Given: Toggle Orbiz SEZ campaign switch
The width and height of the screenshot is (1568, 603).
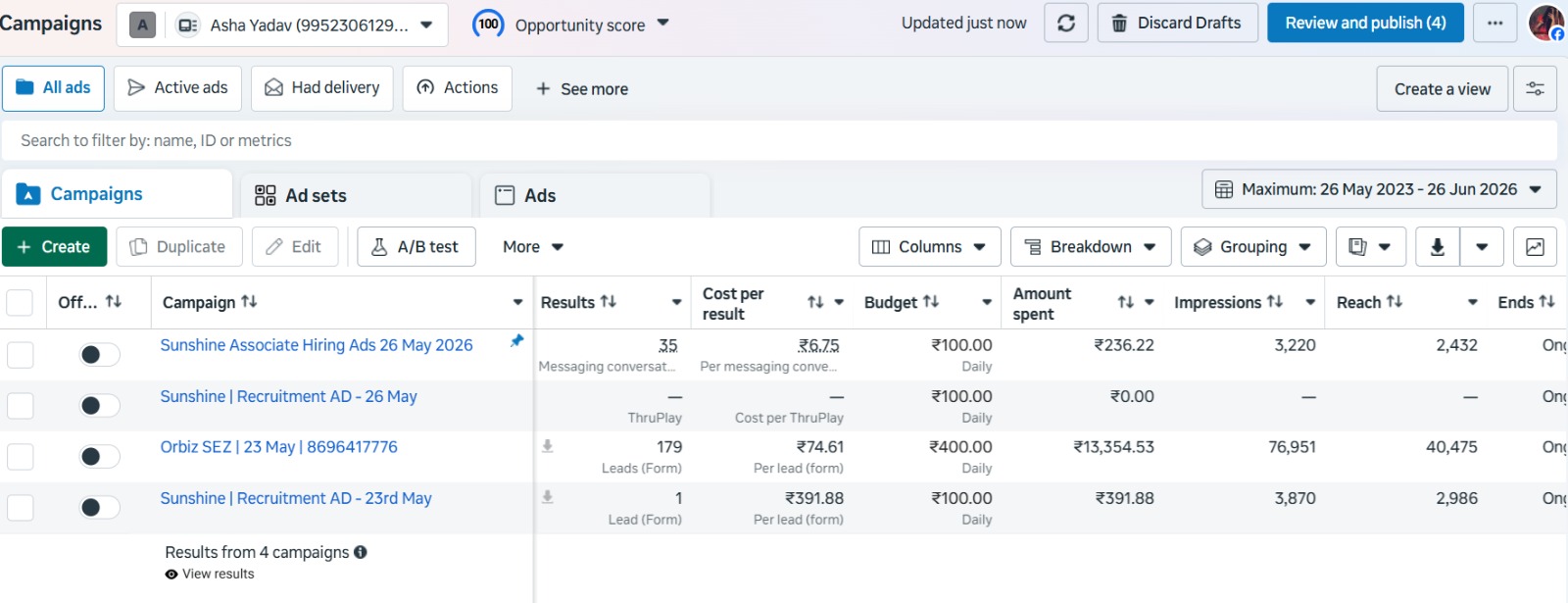Looking at the screenshot, I should click(99, 456).
